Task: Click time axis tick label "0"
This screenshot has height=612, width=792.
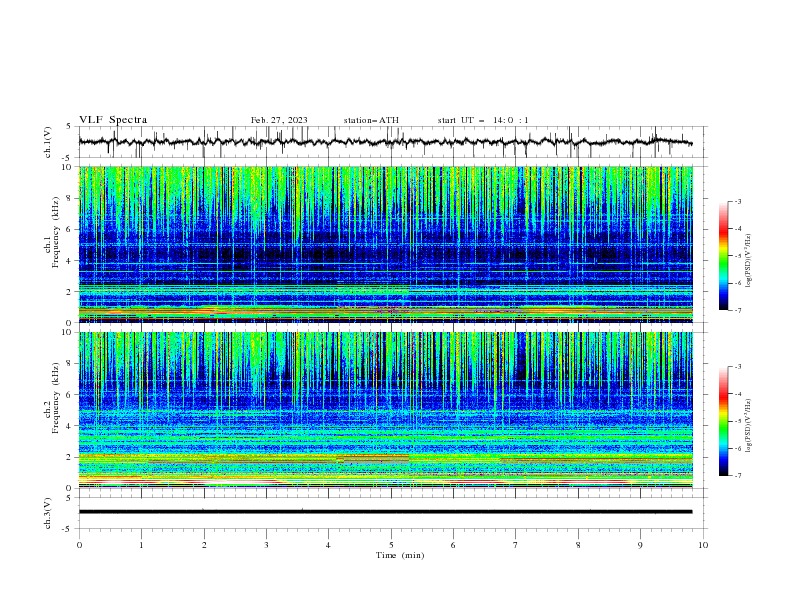Action: pos(79,545)
